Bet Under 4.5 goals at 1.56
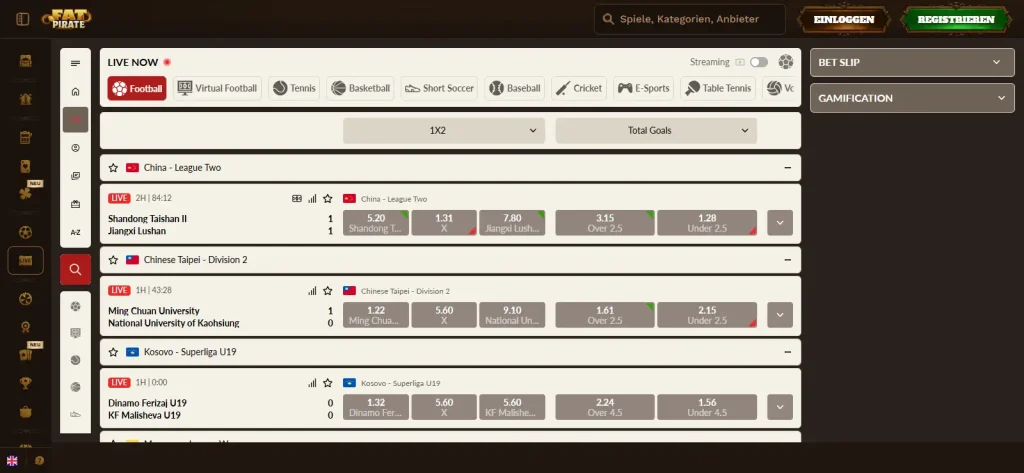This screenshot has width=1024, height=473. (x=707, y=407)
